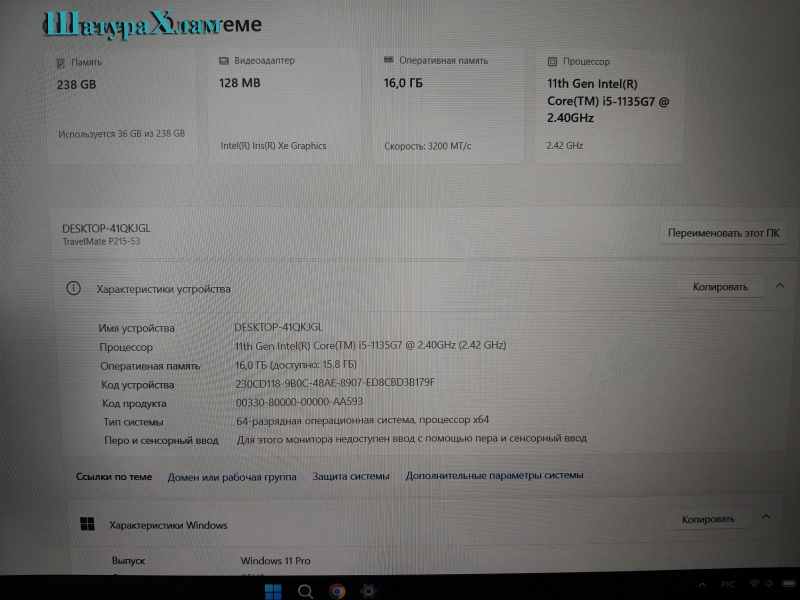Open Дополнительные параметры системы link

click(494, 475)
